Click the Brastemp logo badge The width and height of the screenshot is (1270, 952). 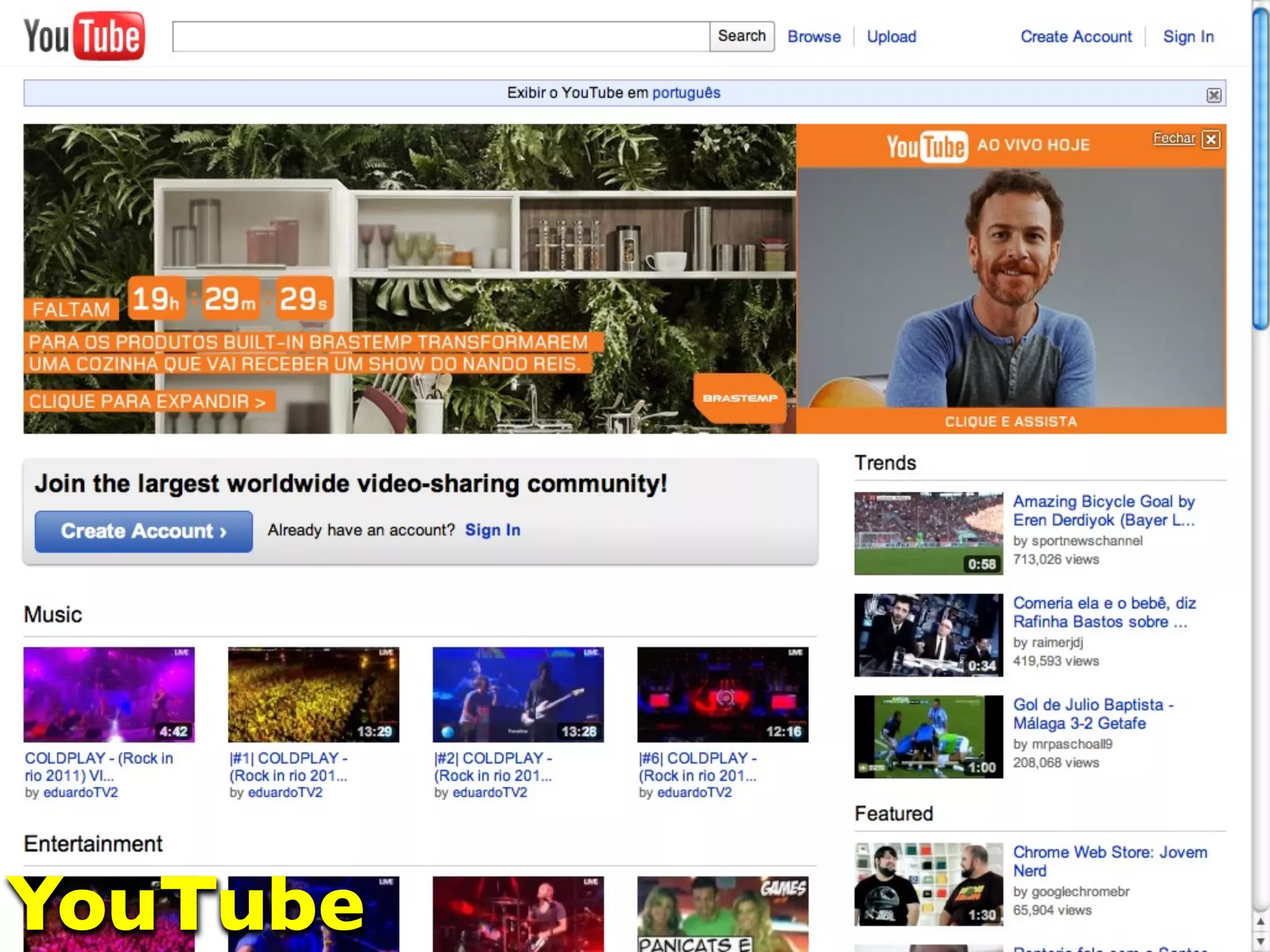pos(739,398)
